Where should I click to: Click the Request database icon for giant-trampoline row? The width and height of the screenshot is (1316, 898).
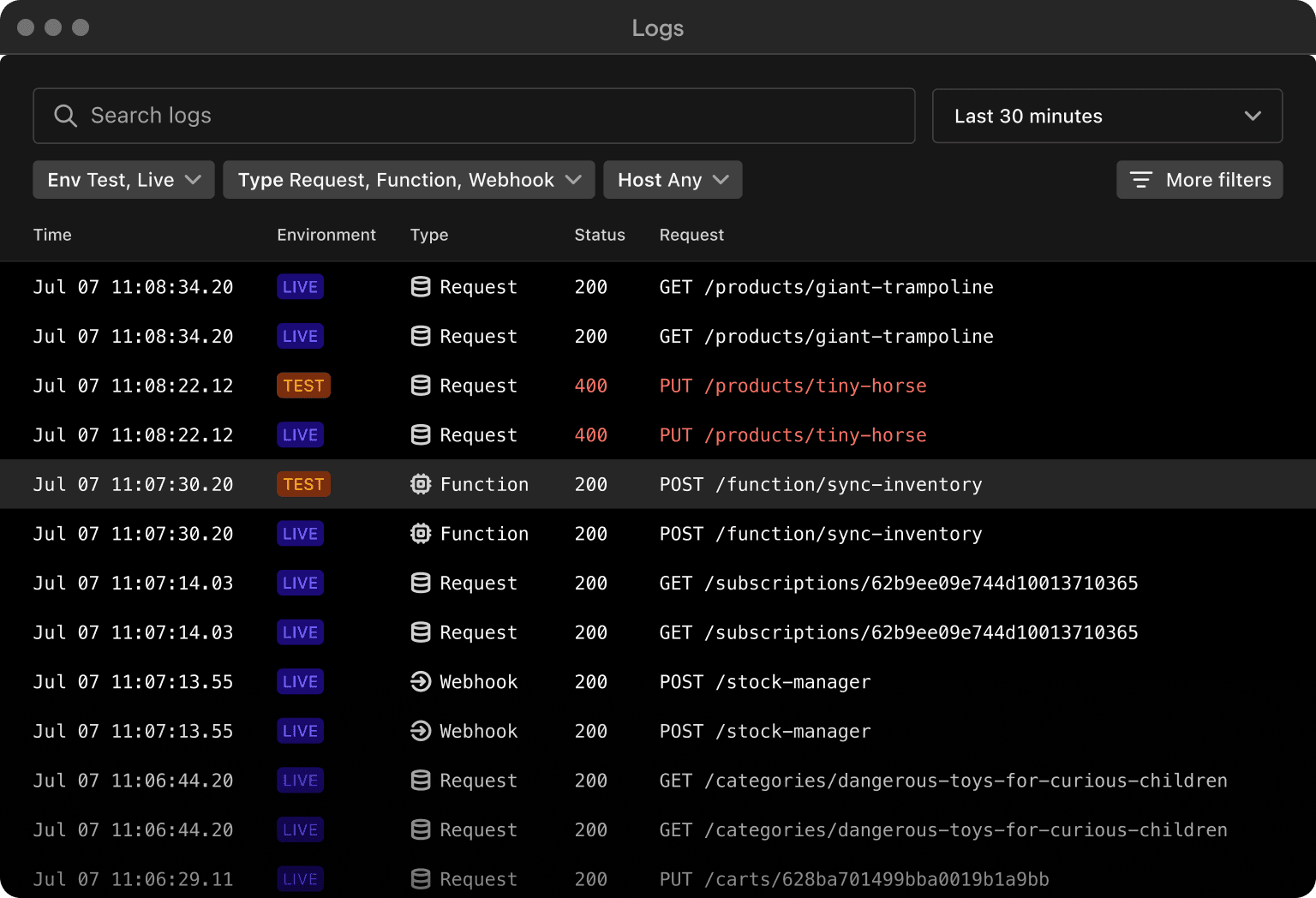(421, 287)
